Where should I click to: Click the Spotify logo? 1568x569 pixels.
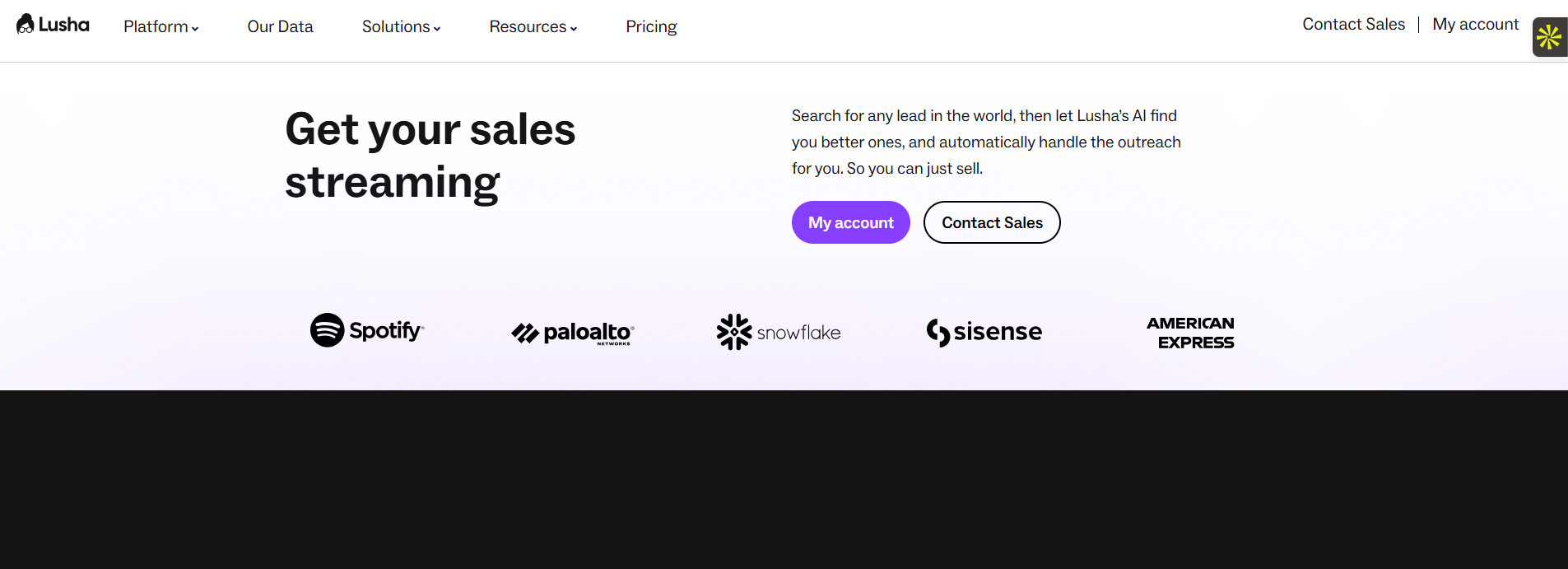[x=367, y=330]
